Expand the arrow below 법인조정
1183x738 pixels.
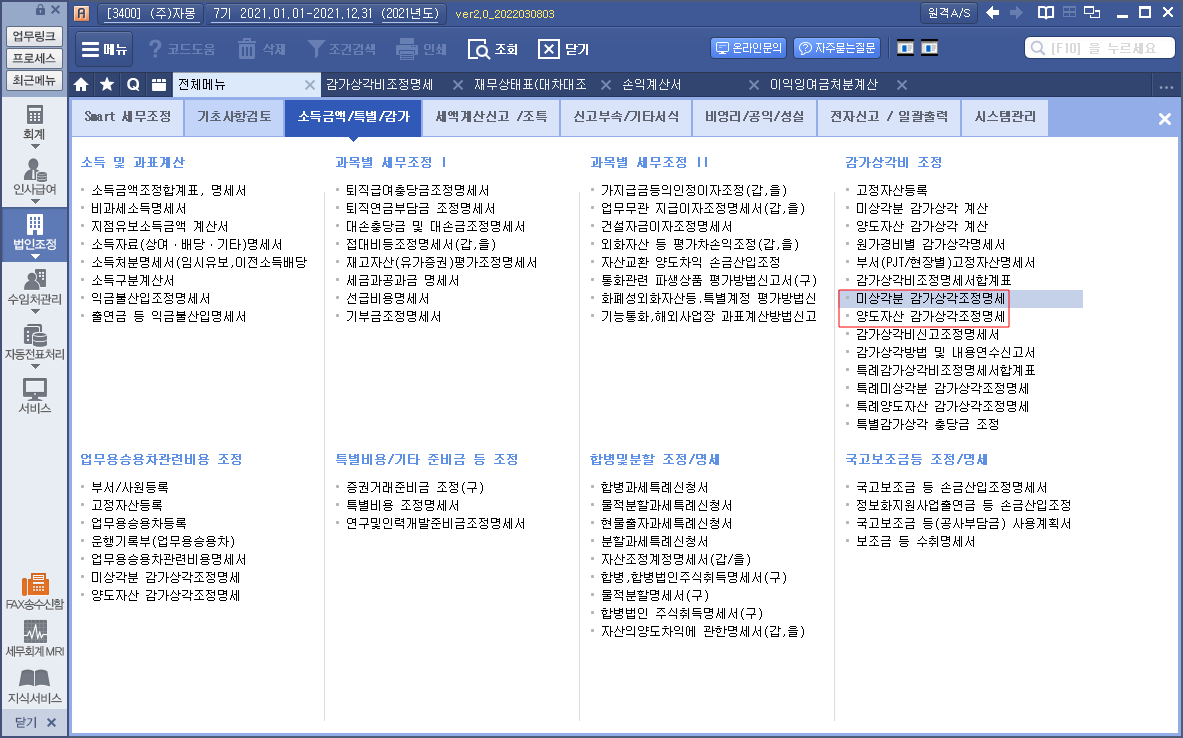click(x=34, y=256)
